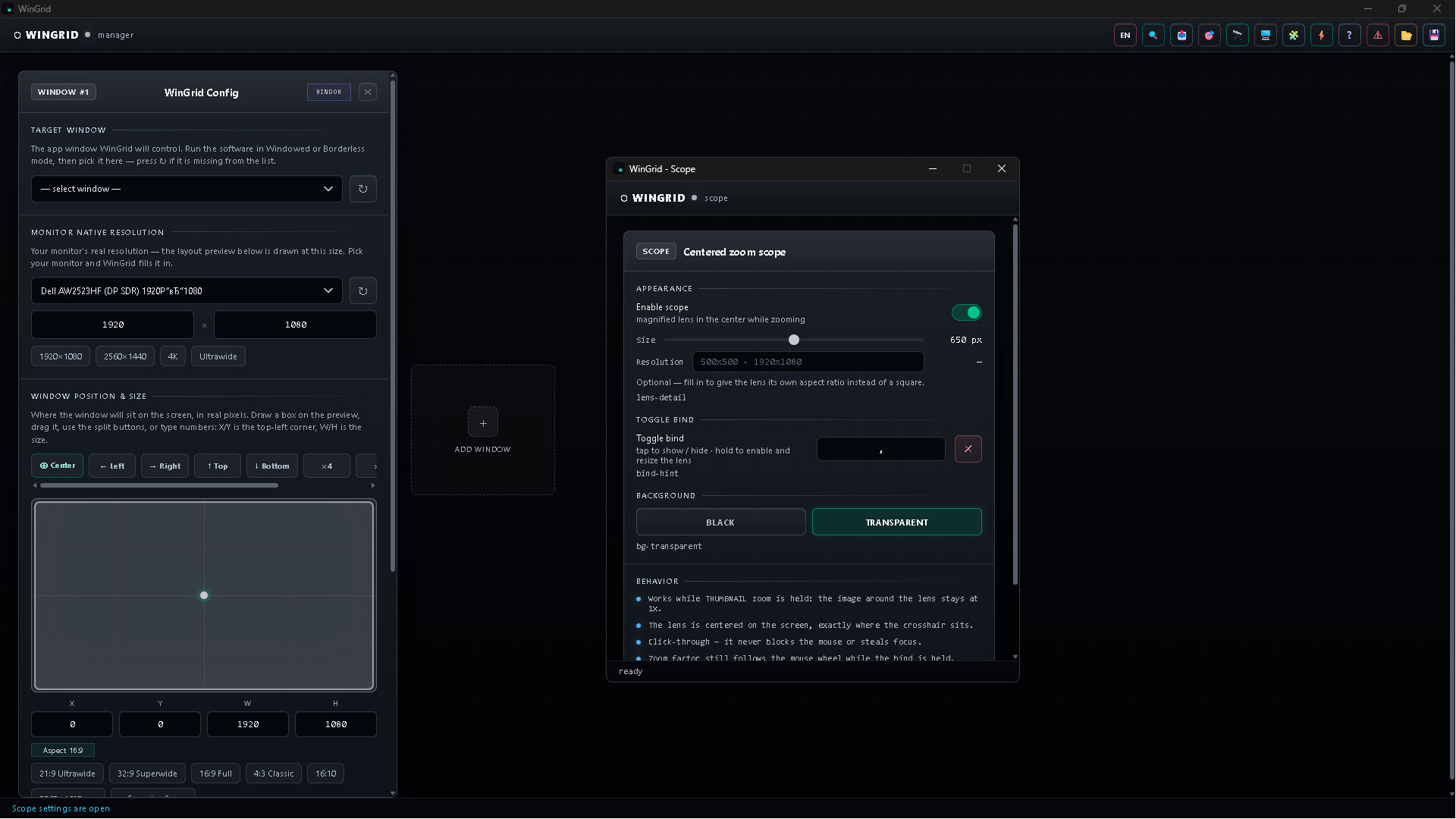Select the TRANSPARENT background option
The height and width of the screenshot is (819, 1456).
[896, 522]
